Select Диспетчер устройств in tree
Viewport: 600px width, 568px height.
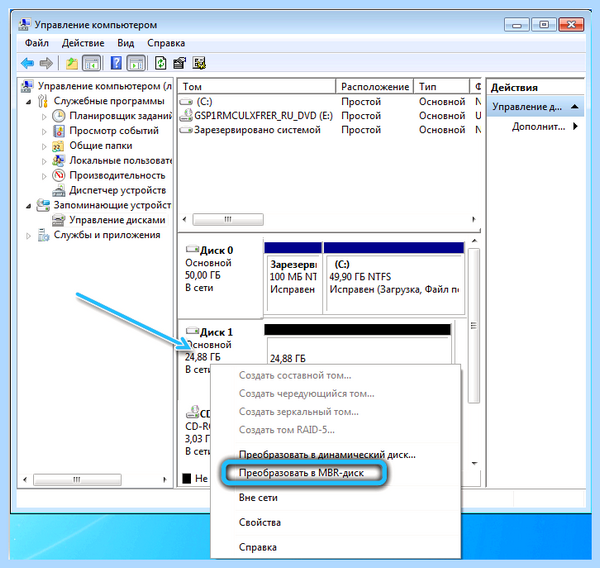[x=117, y=190]
